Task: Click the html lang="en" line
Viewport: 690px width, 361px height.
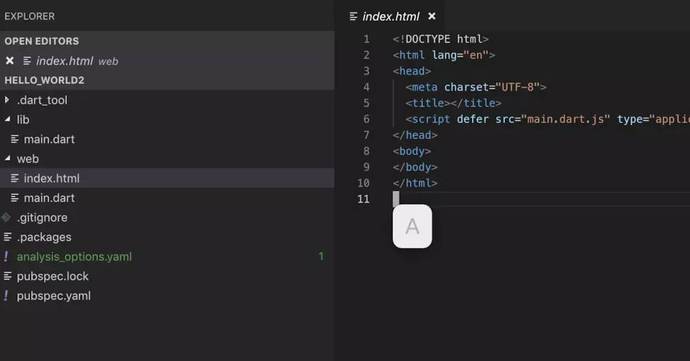Action: [444, 55]
